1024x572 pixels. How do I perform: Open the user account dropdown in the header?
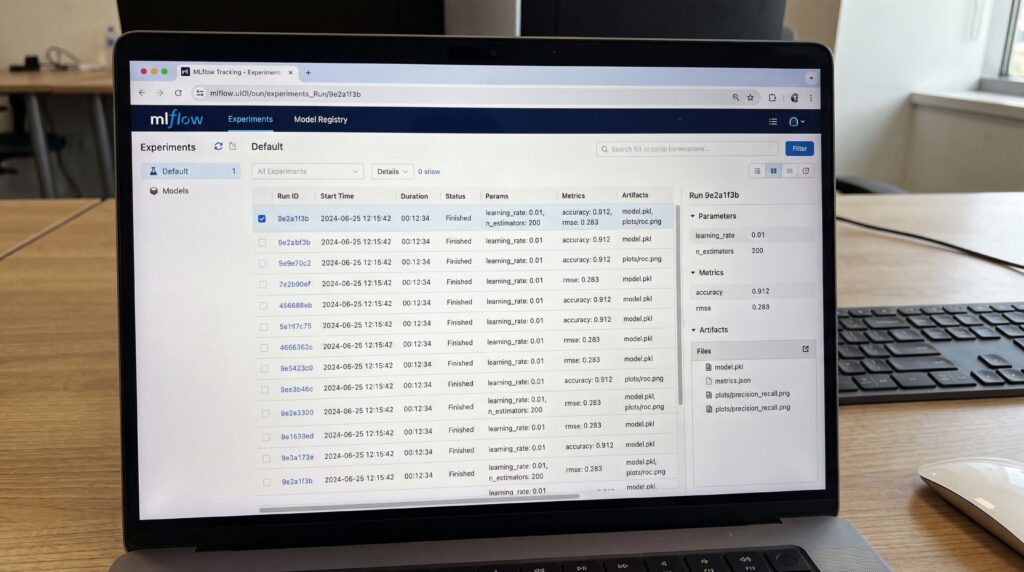[x=796, y=121]
